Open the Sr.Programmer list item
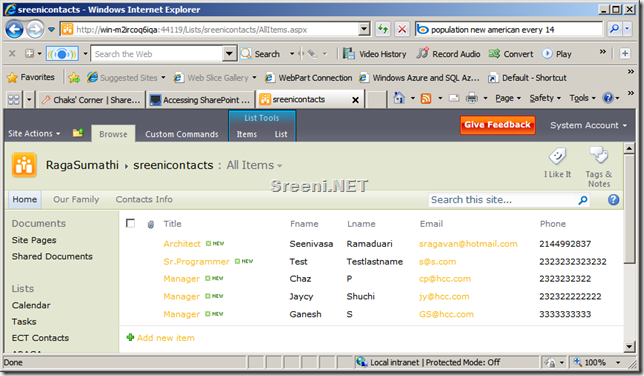Viewport: 644px width, 376px height. coord(196,261)
